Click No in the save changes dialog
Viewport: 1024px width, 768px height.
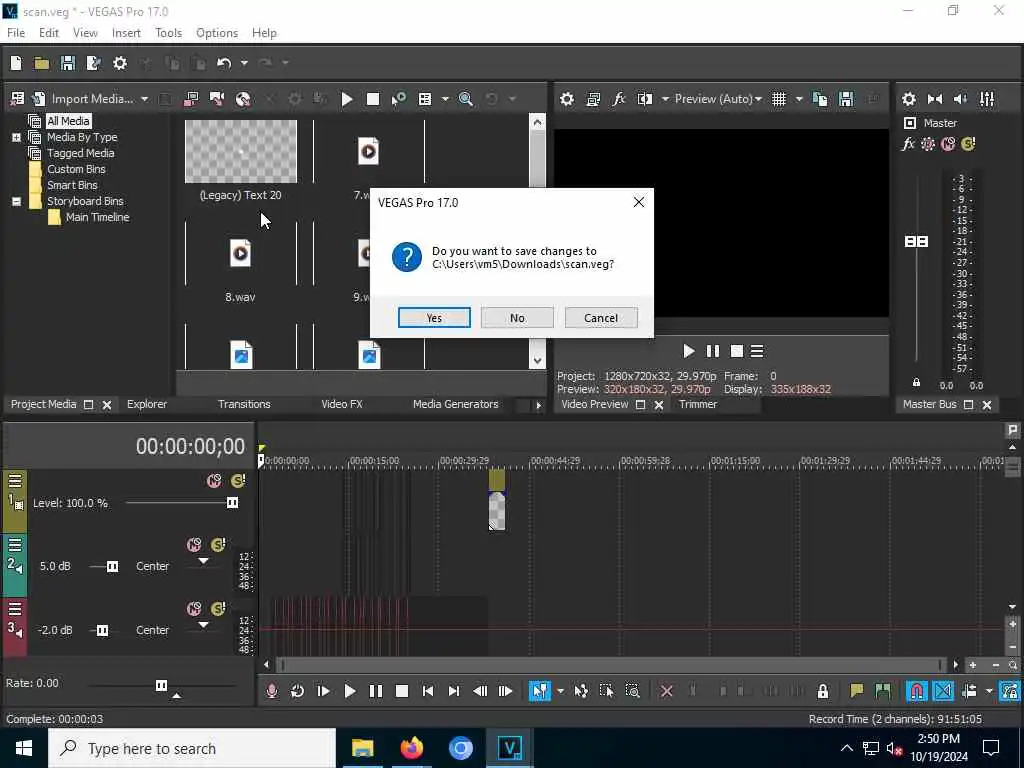(x=517, y=317)
